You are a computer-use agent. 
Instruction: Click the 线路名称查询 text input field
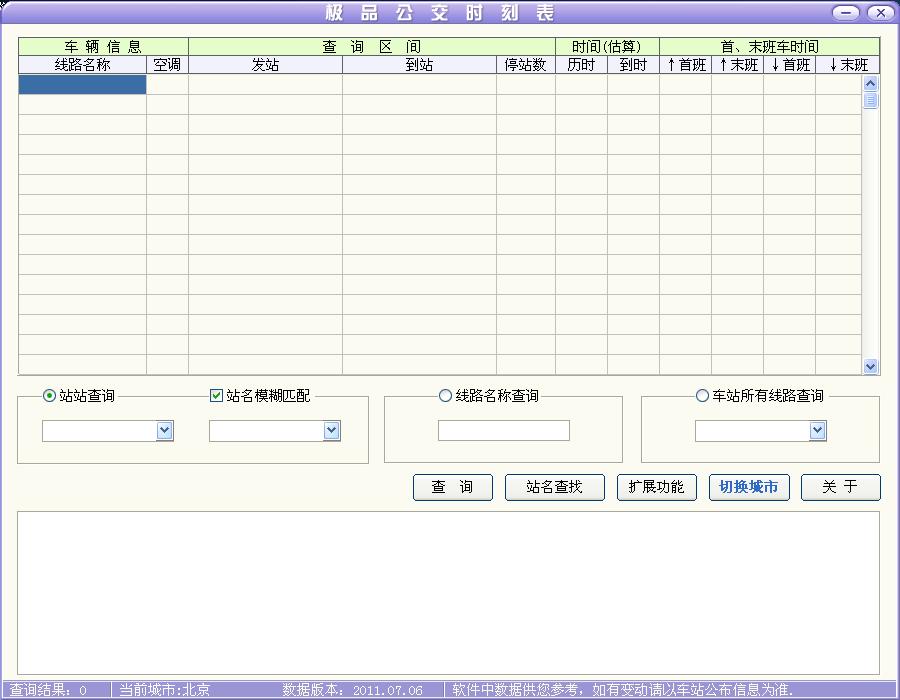(x=503, y=431)
